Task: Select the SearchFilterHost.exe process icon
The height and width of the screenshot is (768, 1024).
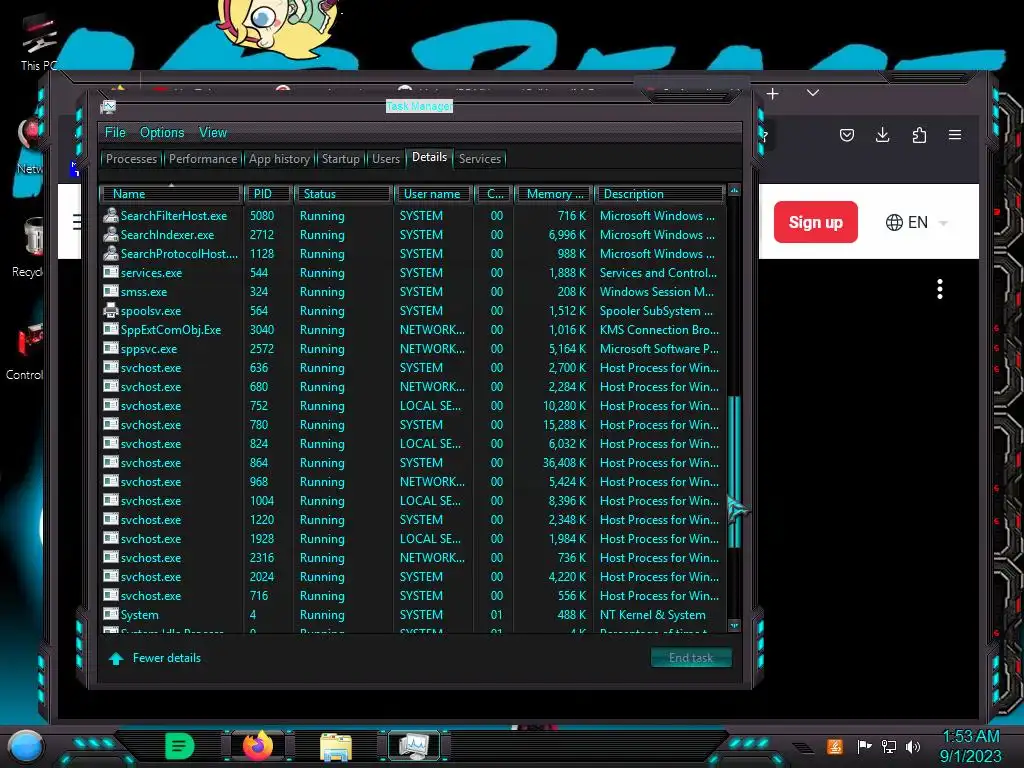Action: click(110, 215)
